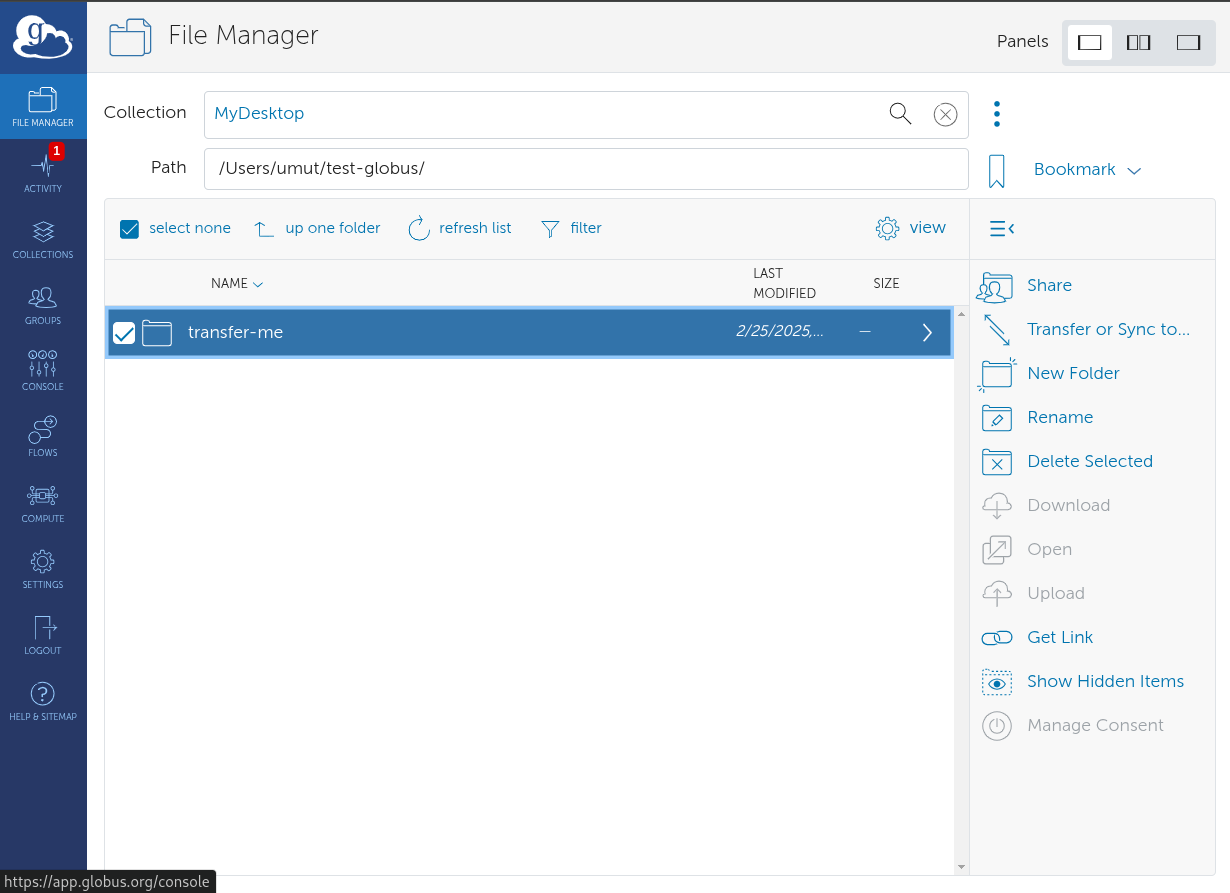This screenshot has width=1230, height=893.
Task: Click the Path input field
Action: tap(586, 169)
